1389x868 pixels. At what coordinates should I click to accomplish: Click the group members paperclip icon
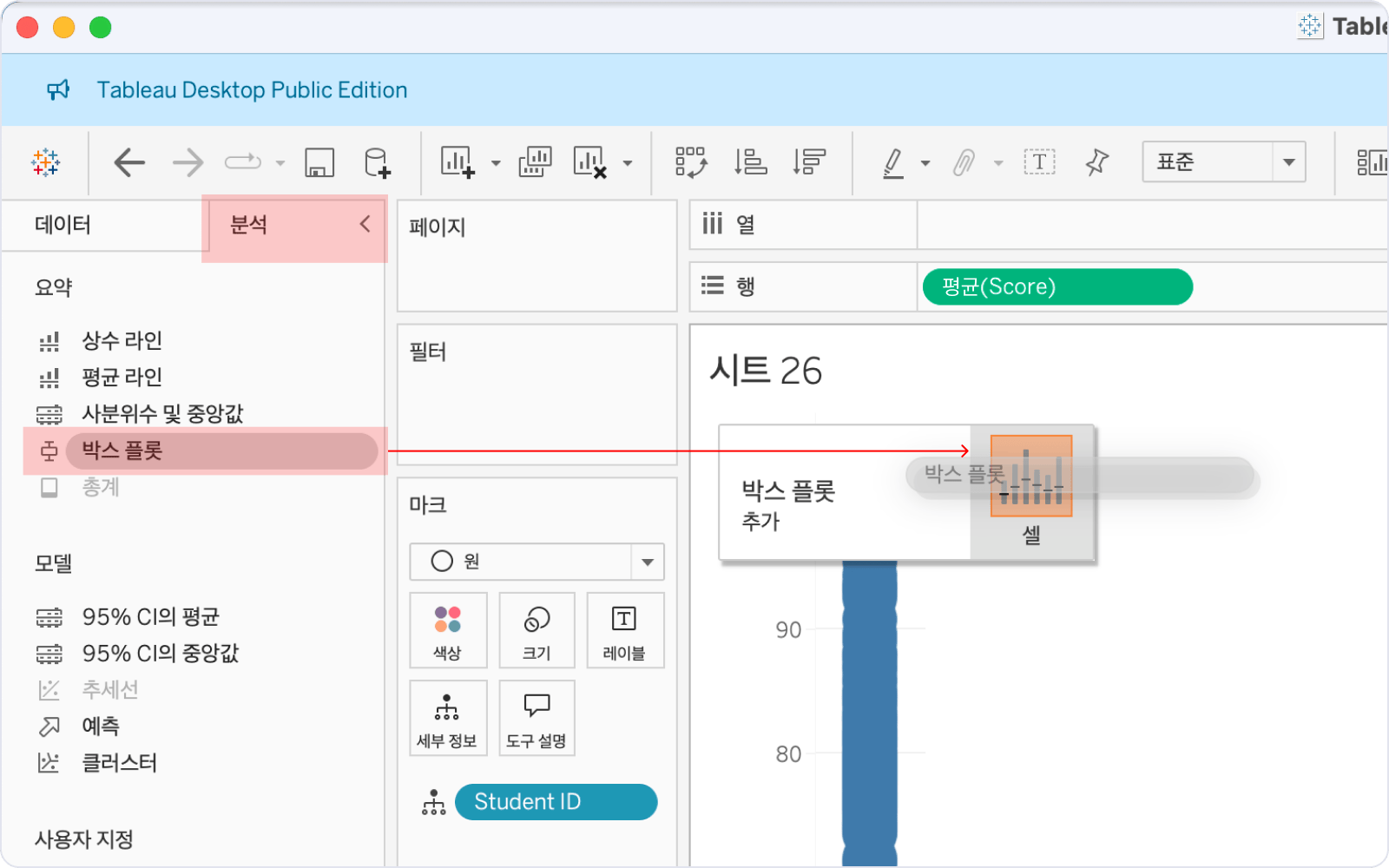click(964, 162)
